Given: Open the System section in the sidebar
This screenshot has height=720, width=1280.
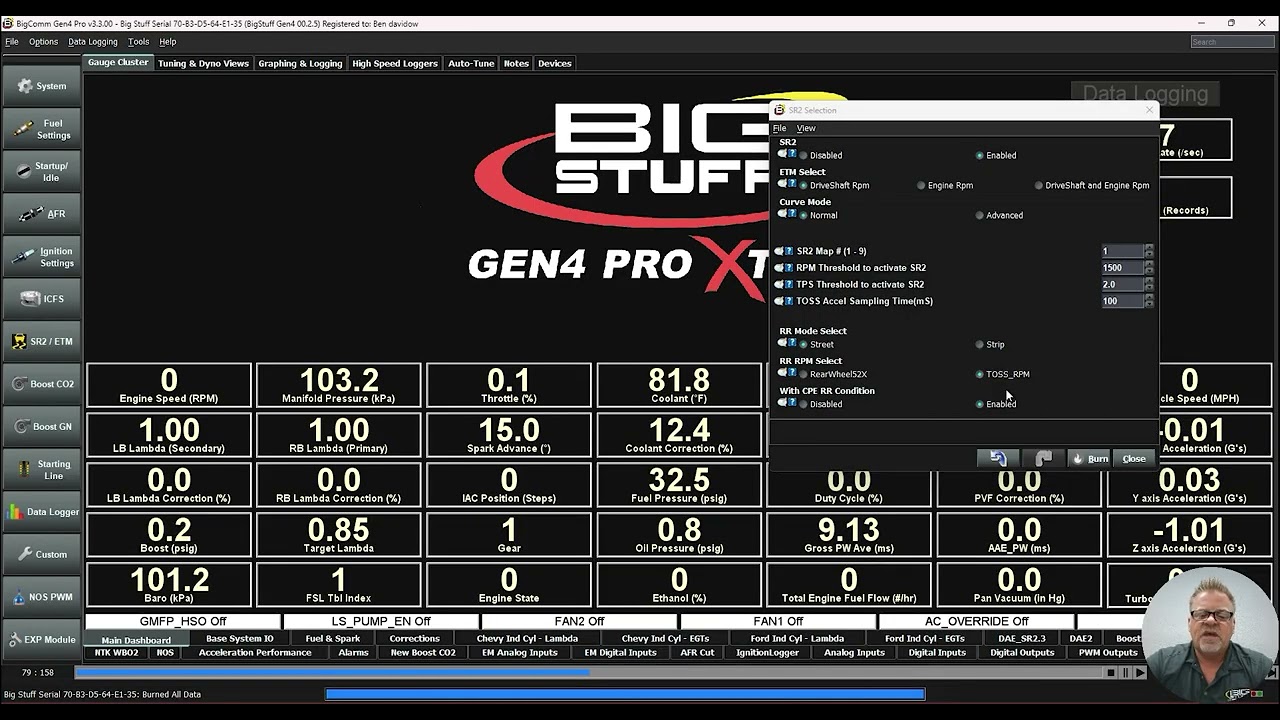Looking at the screenshot, I should click(x=41, y=86).
